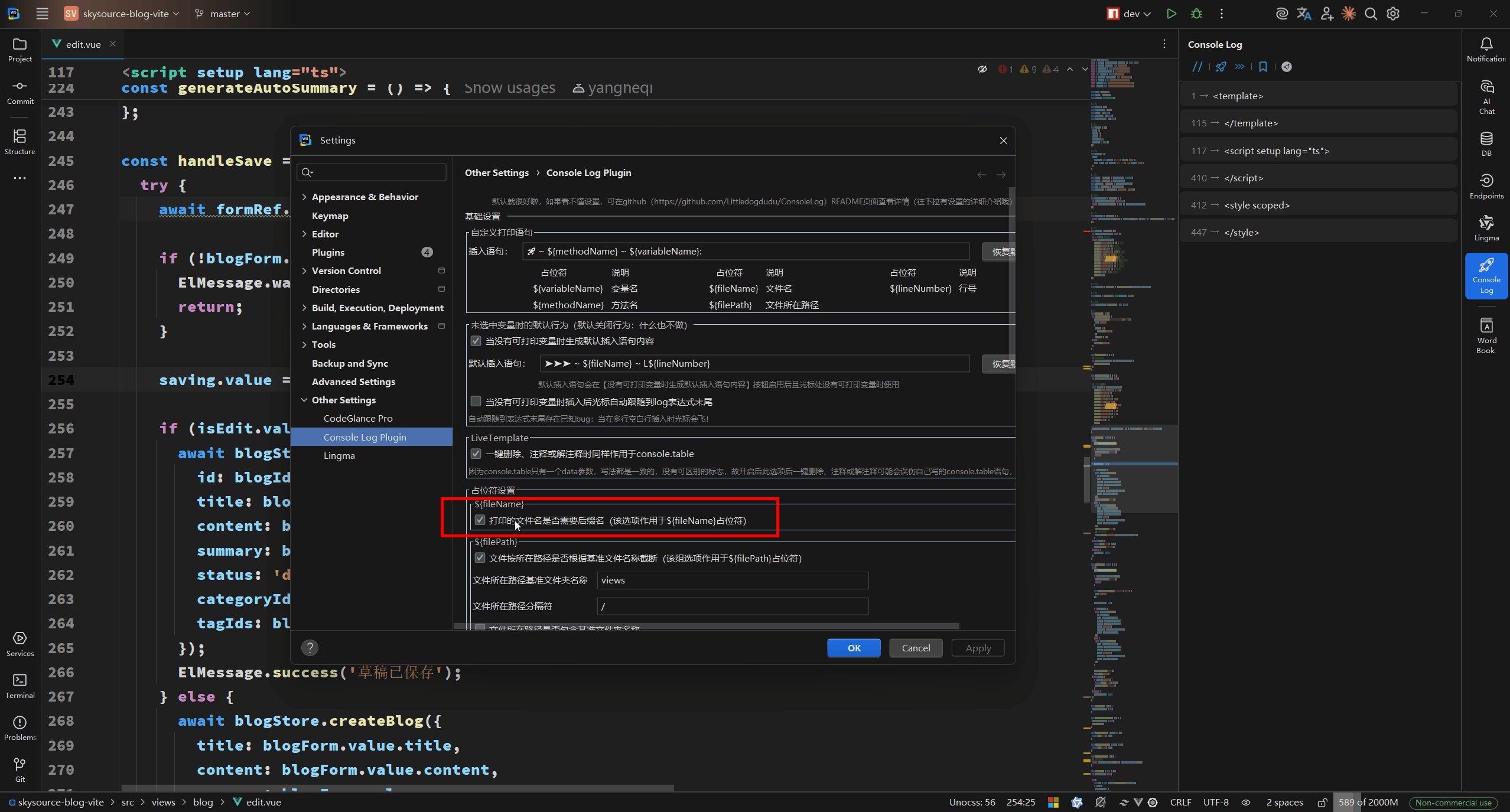Click the triple-chevron icon in Console Log toolbar
This screenshot has width=1510, height=812.
coord(1239,67)
